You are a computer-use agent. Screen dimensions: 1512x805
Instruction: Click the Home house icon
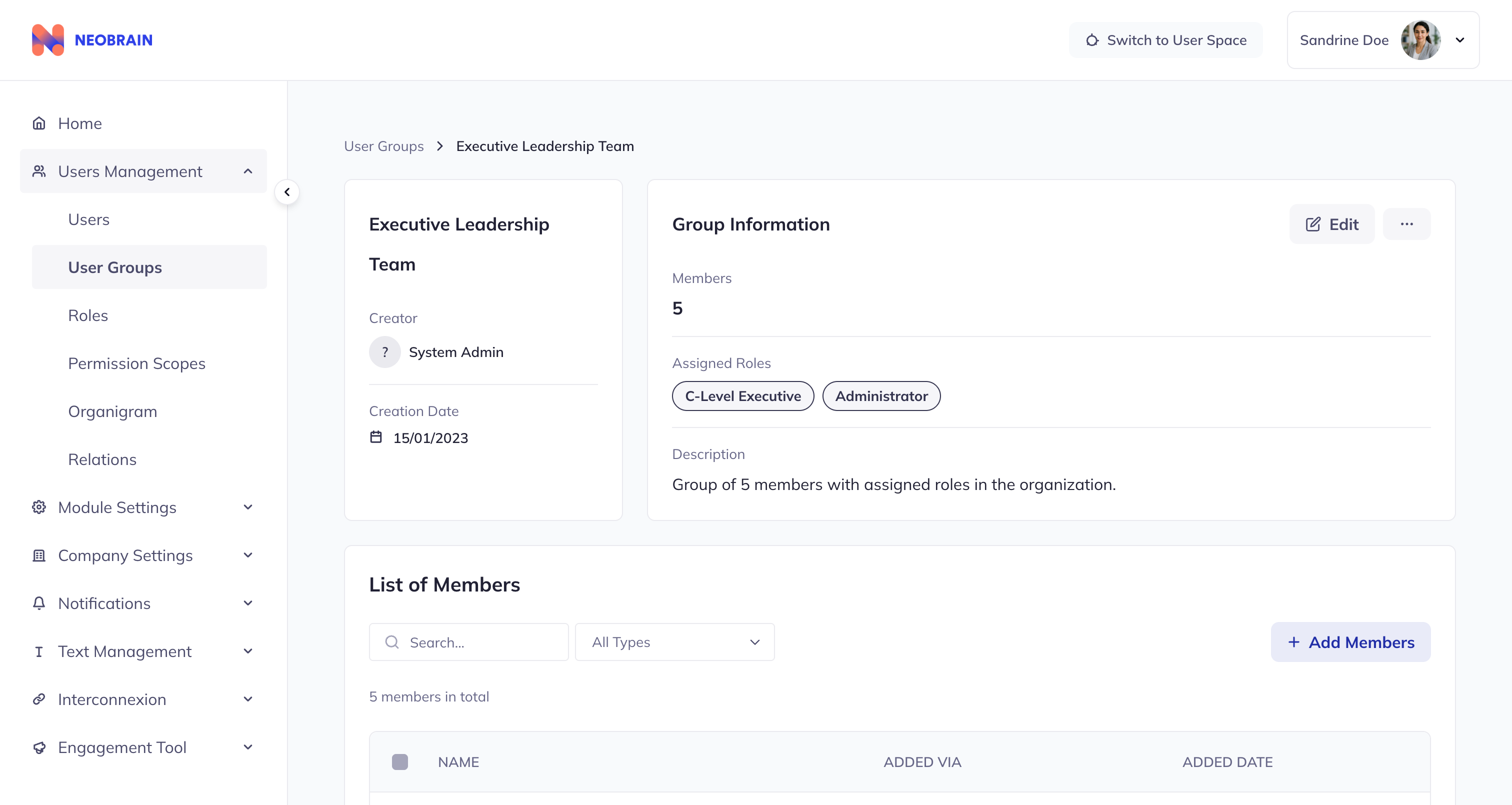tap(38, 123)
